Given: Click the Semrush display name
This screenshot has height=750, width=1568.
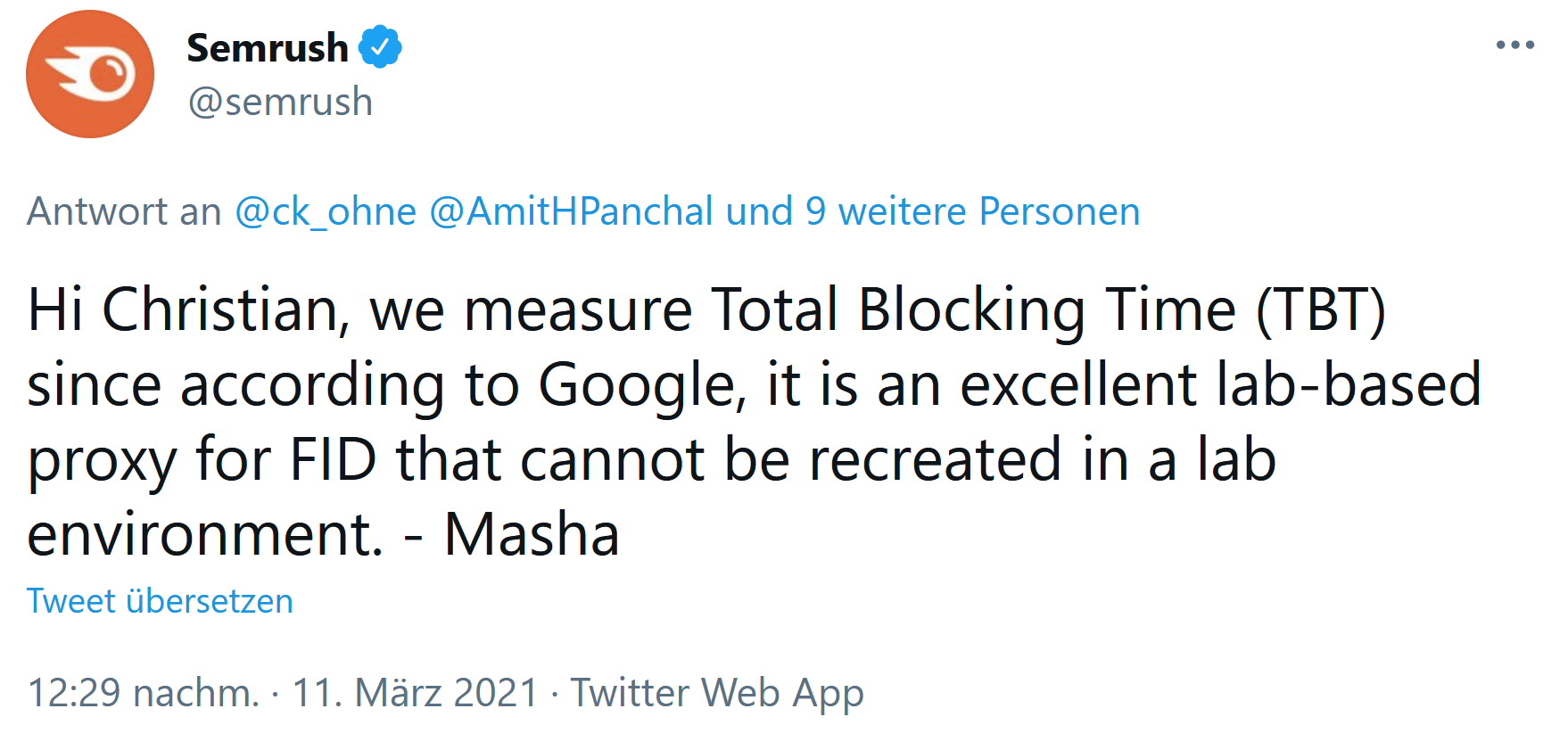Looking at the screenshot, I should [266, 47].
